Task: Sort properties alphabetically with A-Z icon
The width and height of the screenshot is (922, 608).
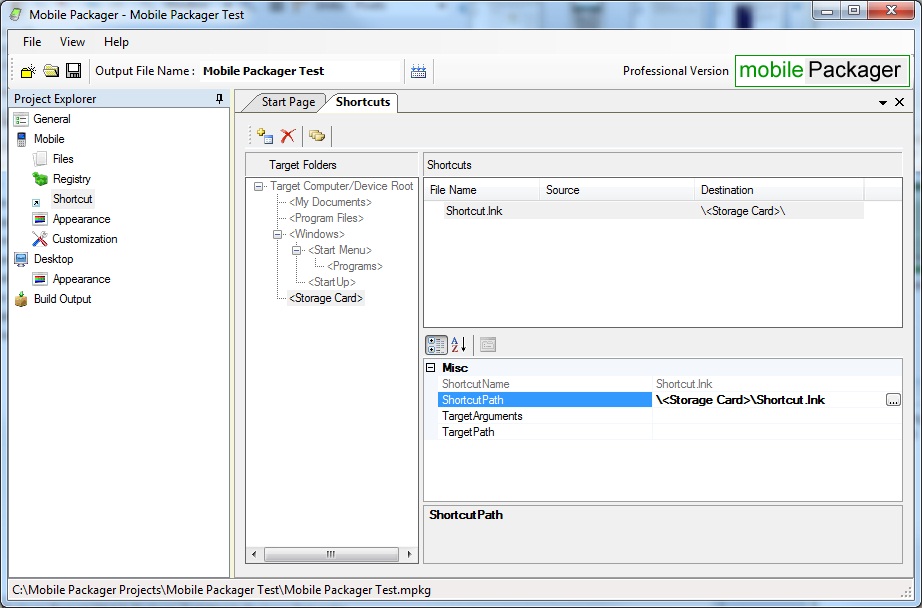Action: click(x=459, y=345)
